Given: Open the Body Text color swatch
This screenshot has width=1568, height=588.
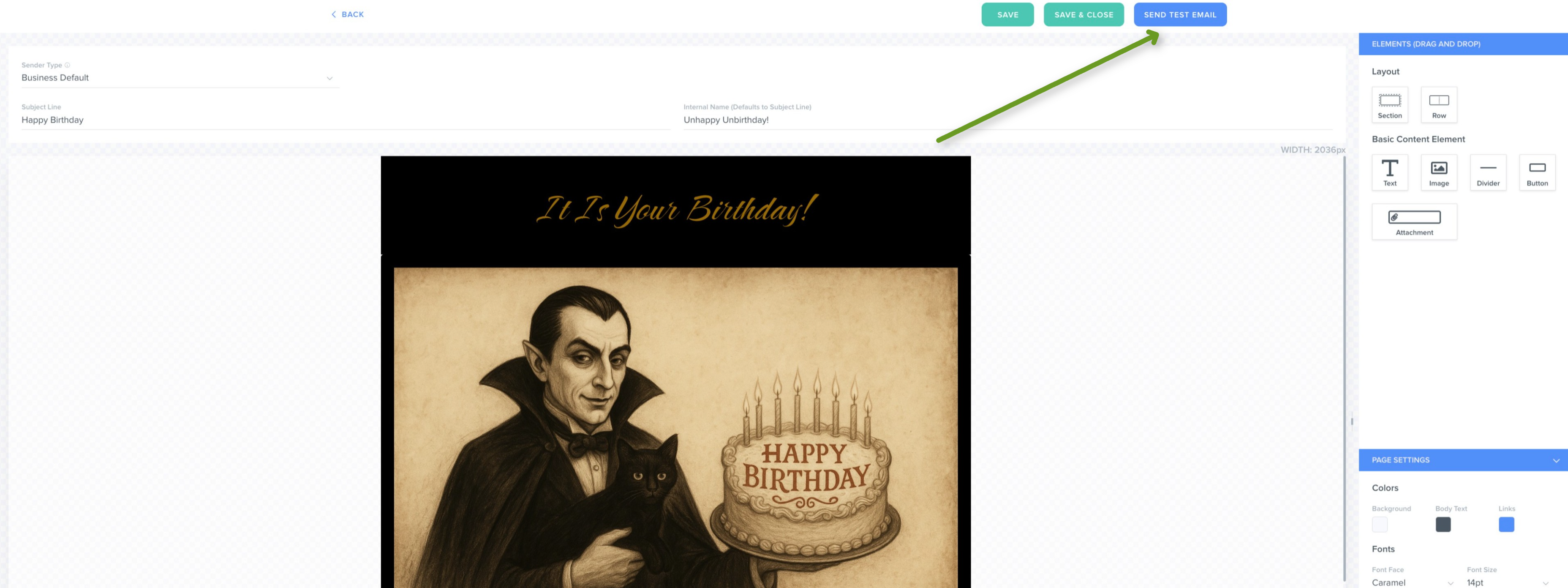Looking at the screenshot, I should [x=1443, y=525].
